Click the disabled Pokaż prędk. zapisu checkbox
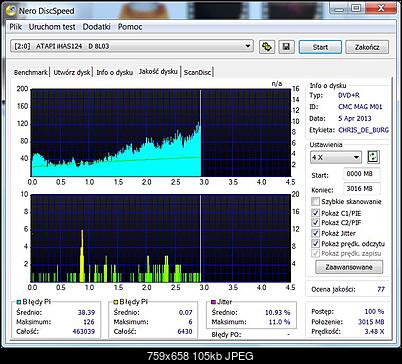The height and width of the screenshot is (364, 402). (x=315, y=253)
